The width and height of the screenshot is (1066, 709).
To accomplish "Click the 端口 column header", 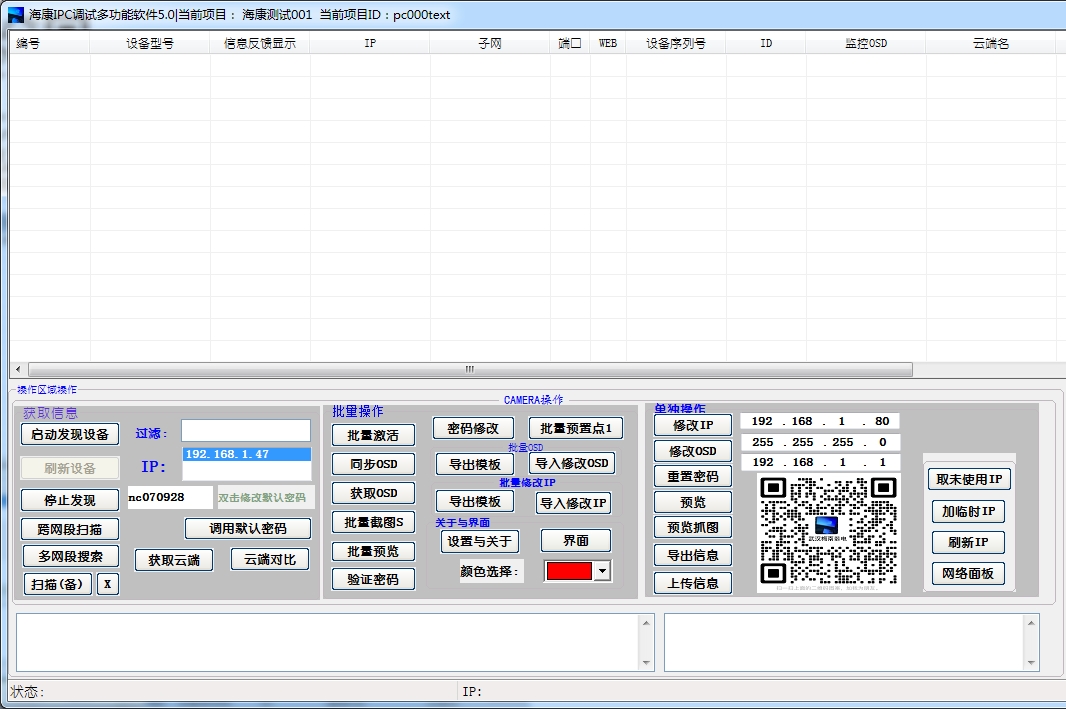I will click(570, 44).
